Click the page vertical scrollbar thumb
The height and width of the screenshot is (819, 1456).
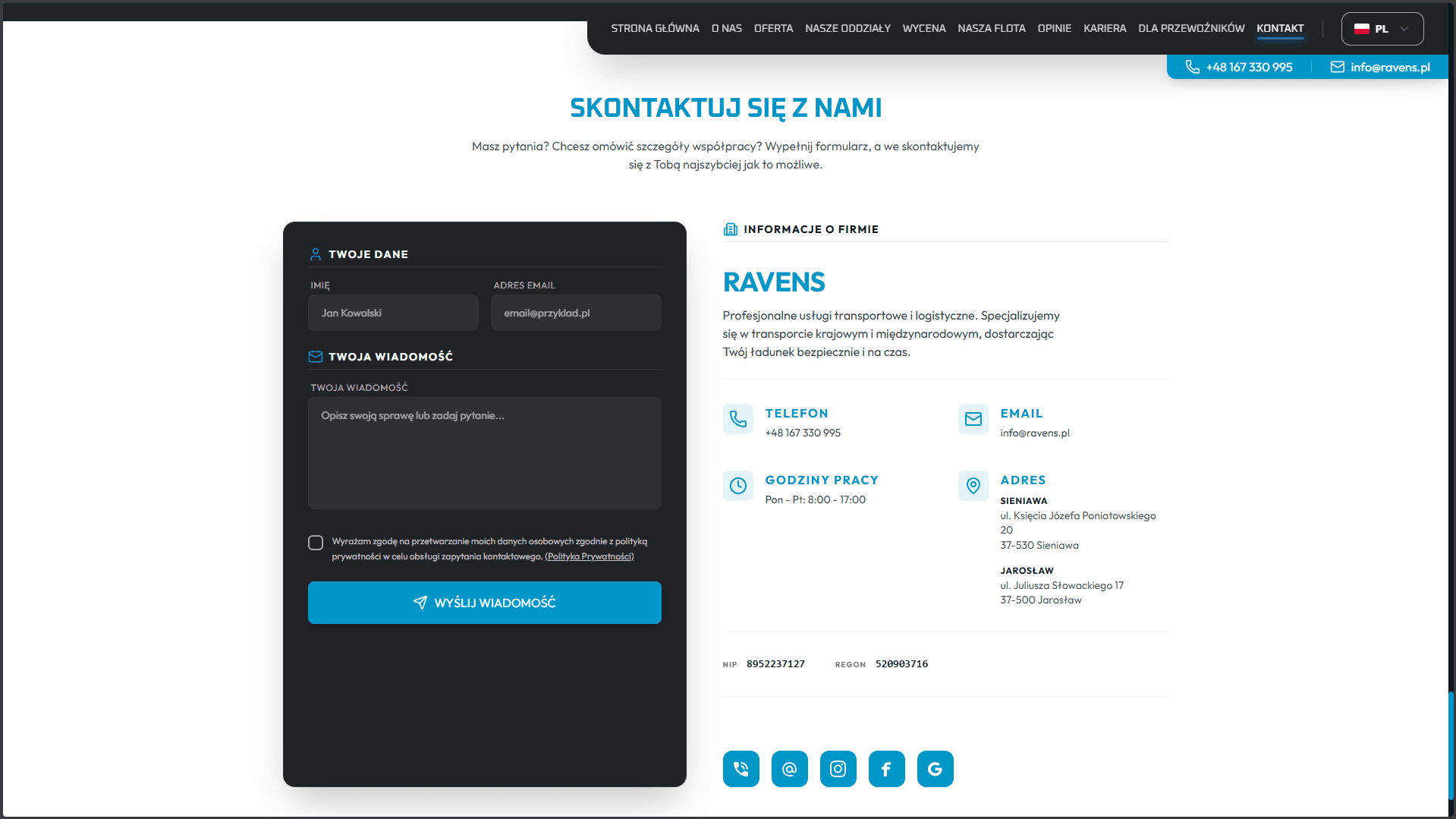[1451, 744]
